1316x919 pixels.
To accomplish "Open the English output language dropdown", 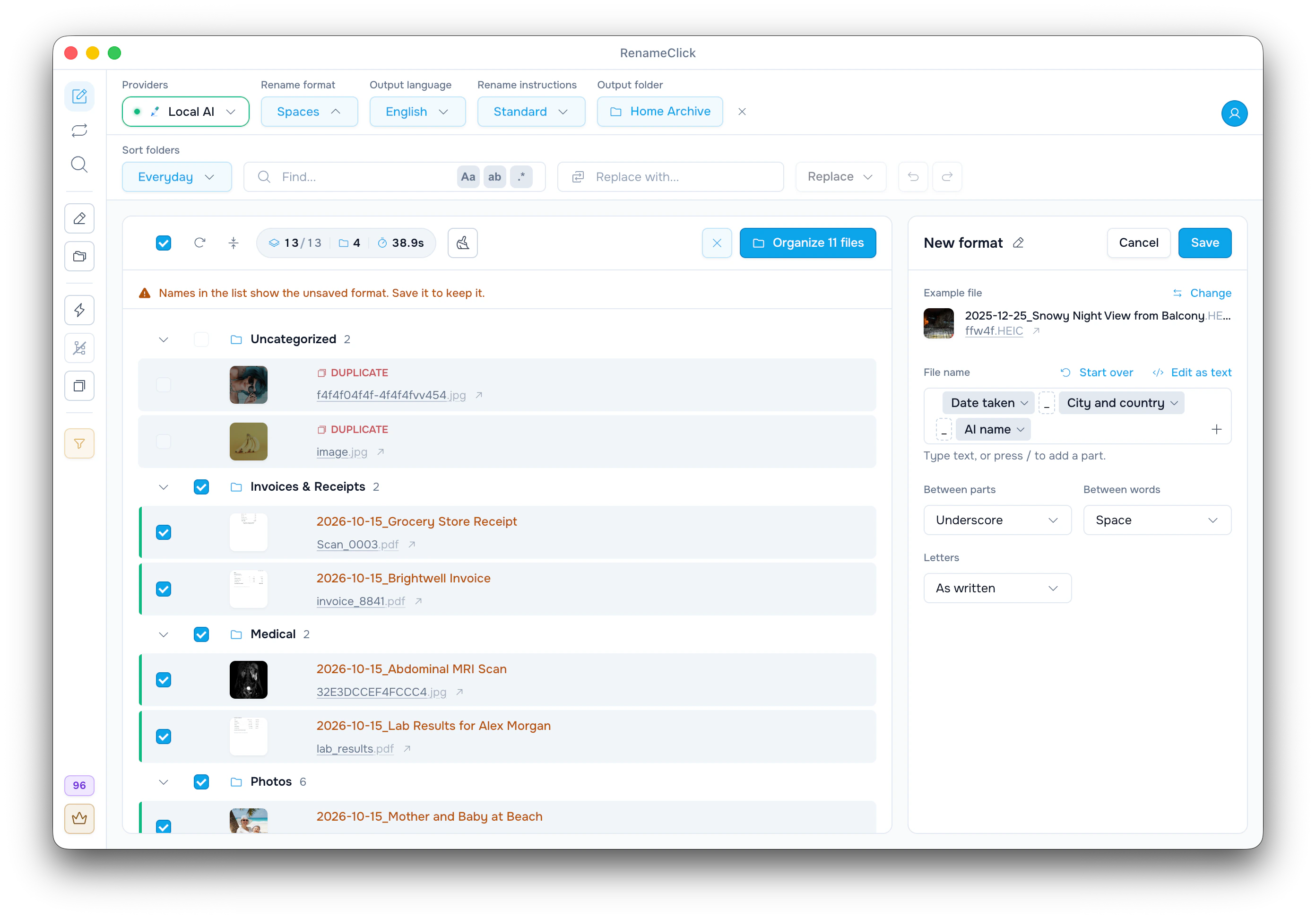I will 417,111.
